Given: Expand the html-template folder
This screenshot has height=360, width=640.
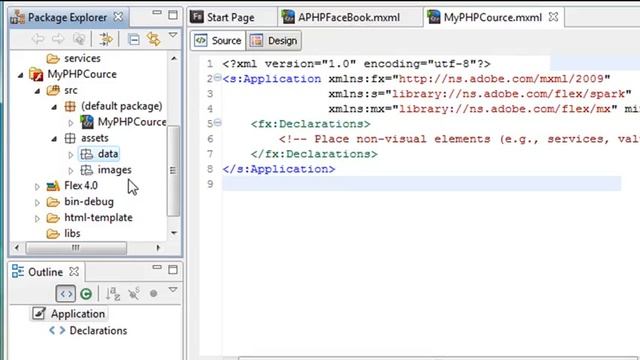Looking at the screenshot, I should pos(37,218).
